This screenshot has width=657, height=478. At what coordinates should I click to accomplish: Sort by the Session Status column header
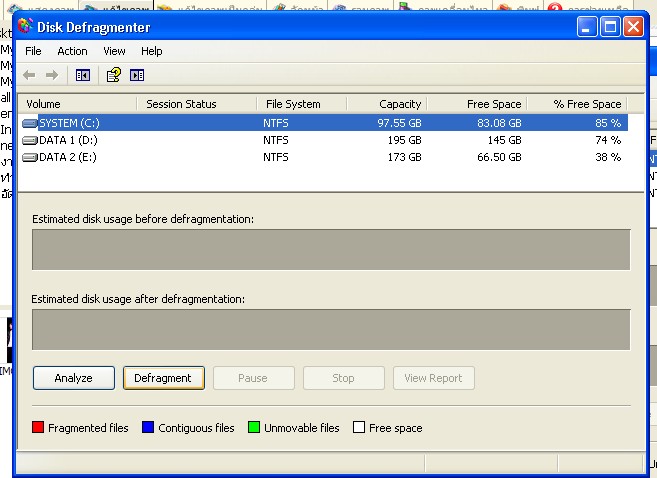[x=197, y=104]
